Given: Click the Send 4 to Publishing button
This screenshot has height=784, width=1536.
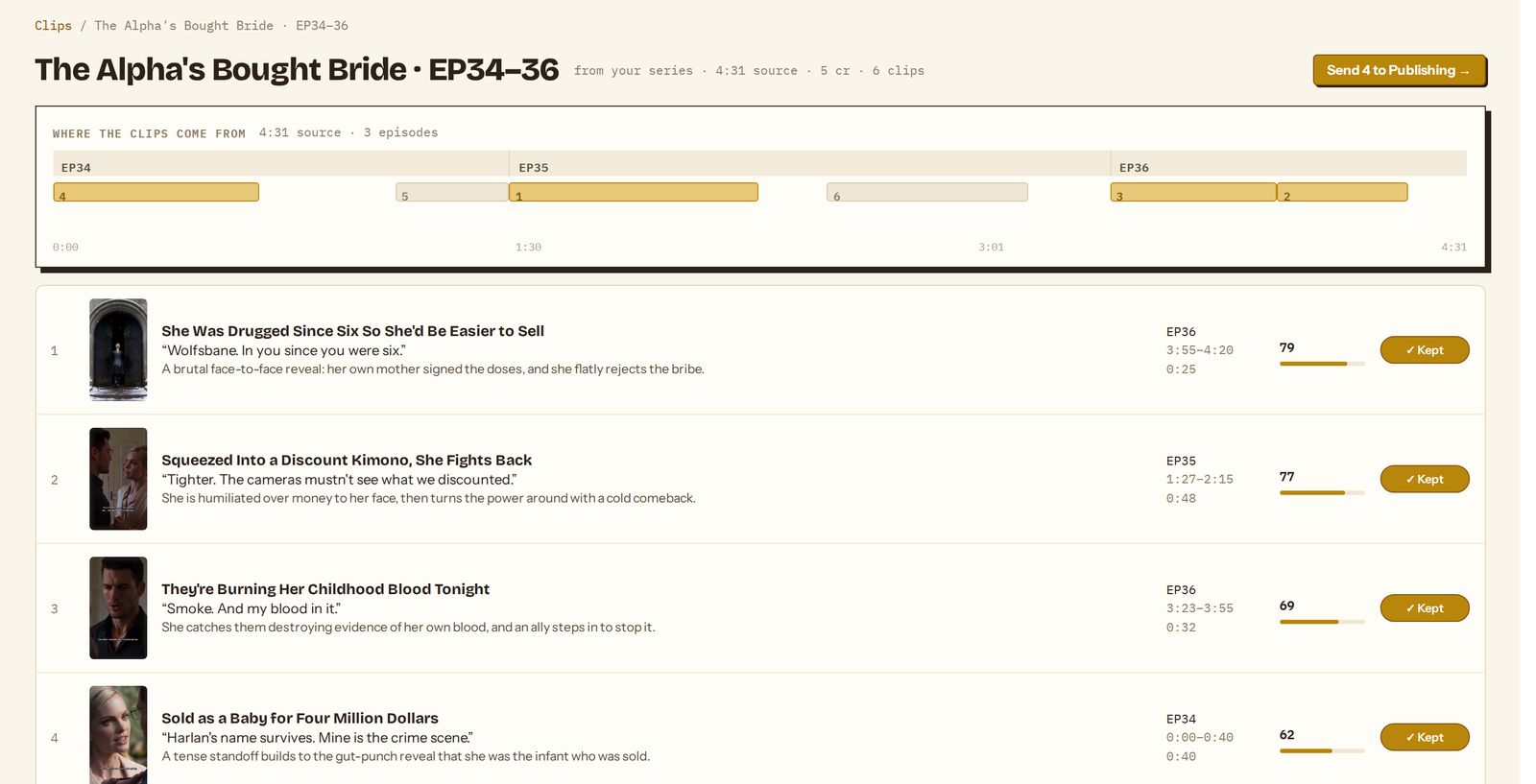Looking at the screenshot, I should point(1399,70).
